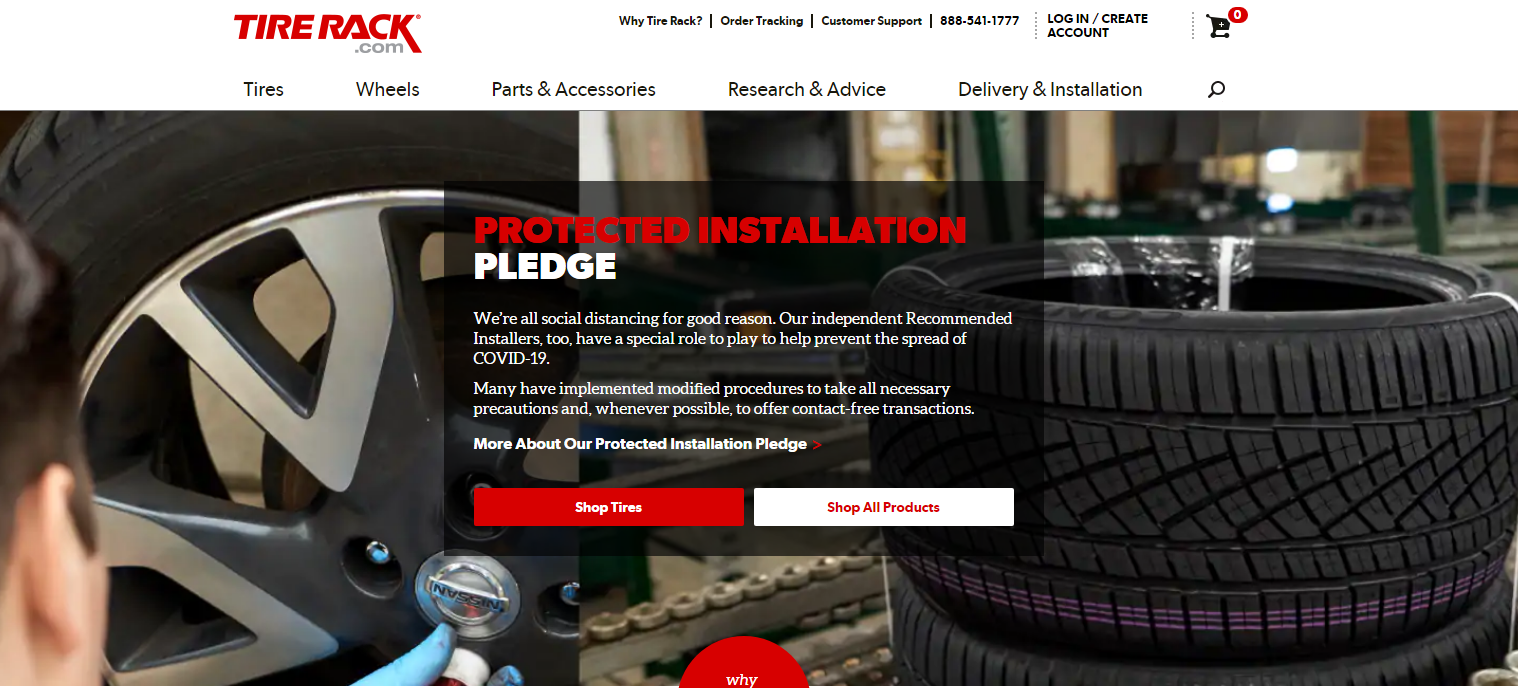Click the Shop Tires button

point(609,507)
